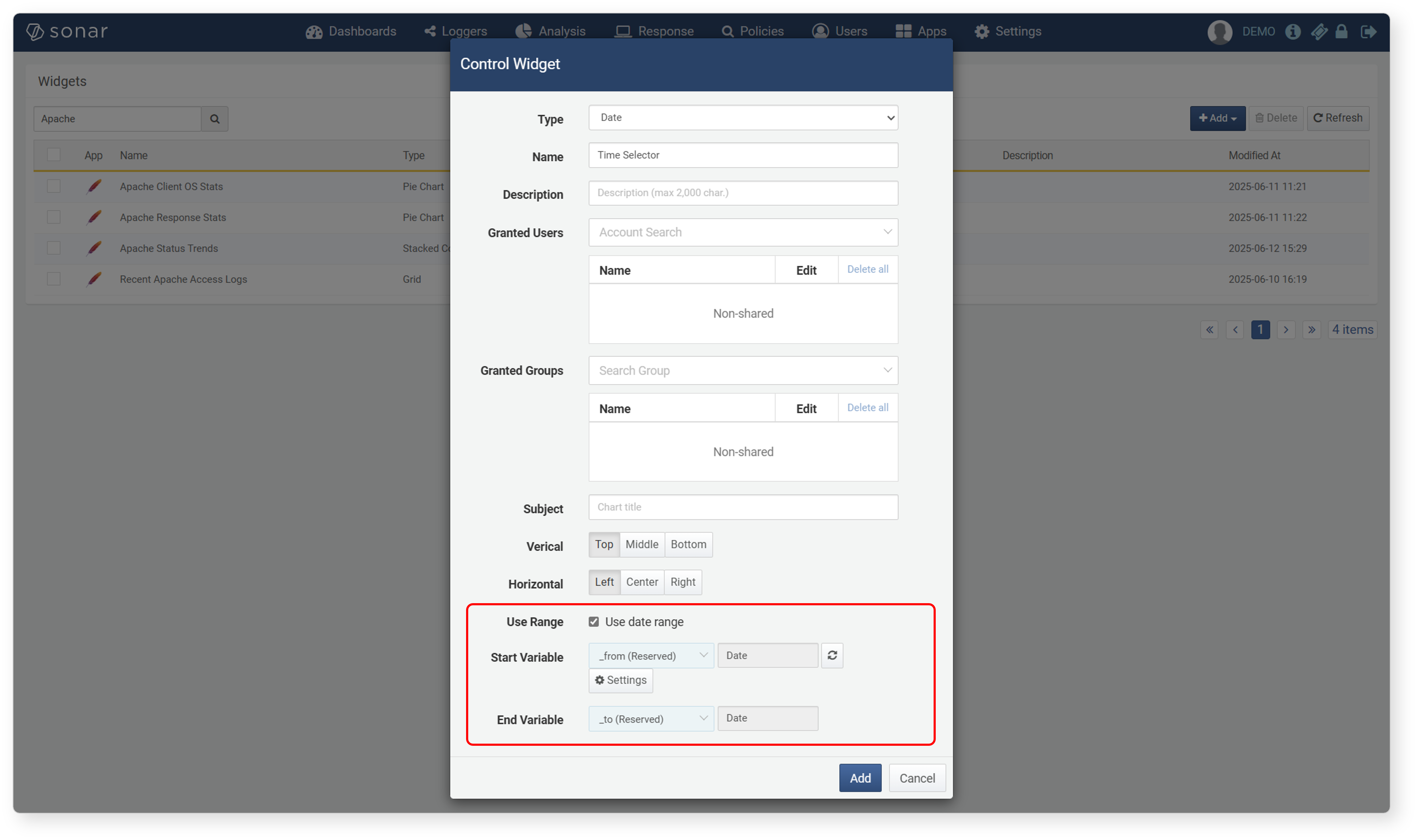
Task: Set horizontal alignment to Center
Action: pos(642,582)
